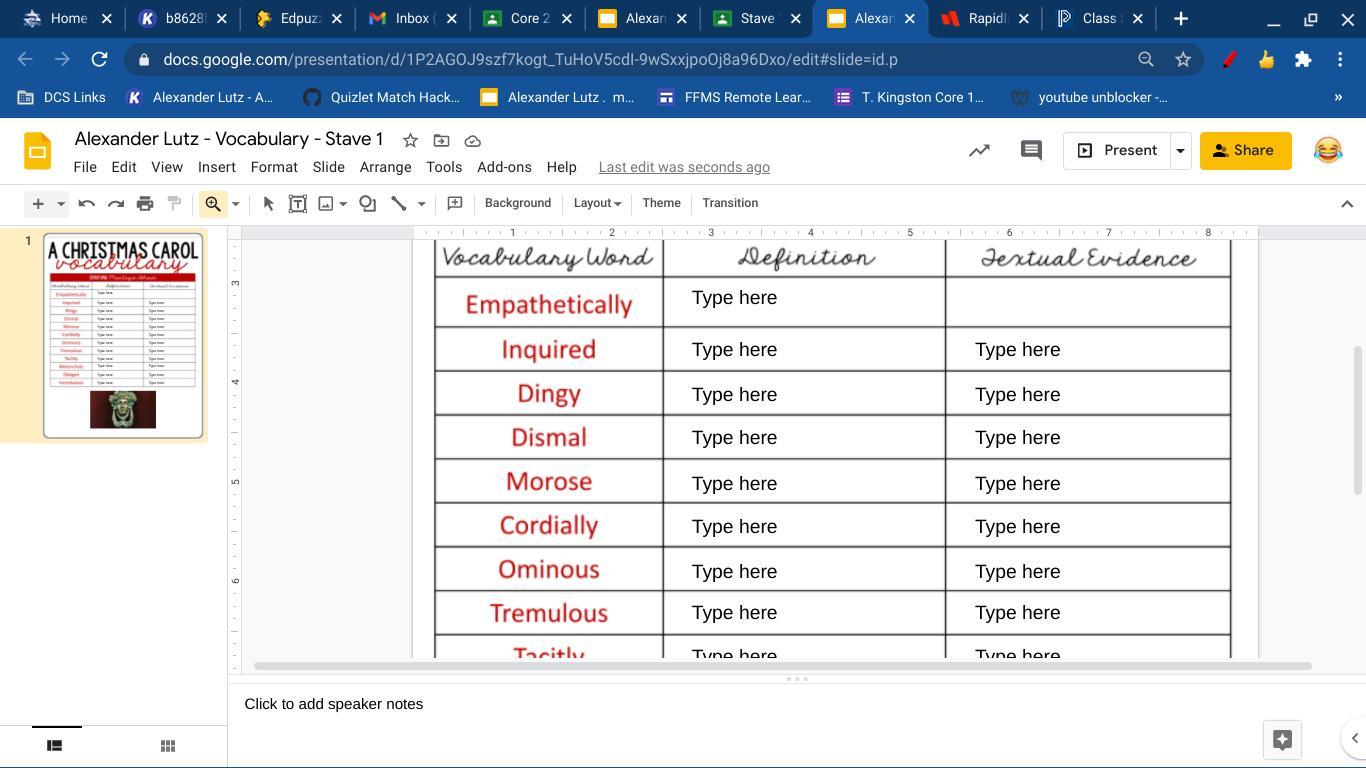
Task: Click the yellow Share button
Action: (x=1244, y=151)
